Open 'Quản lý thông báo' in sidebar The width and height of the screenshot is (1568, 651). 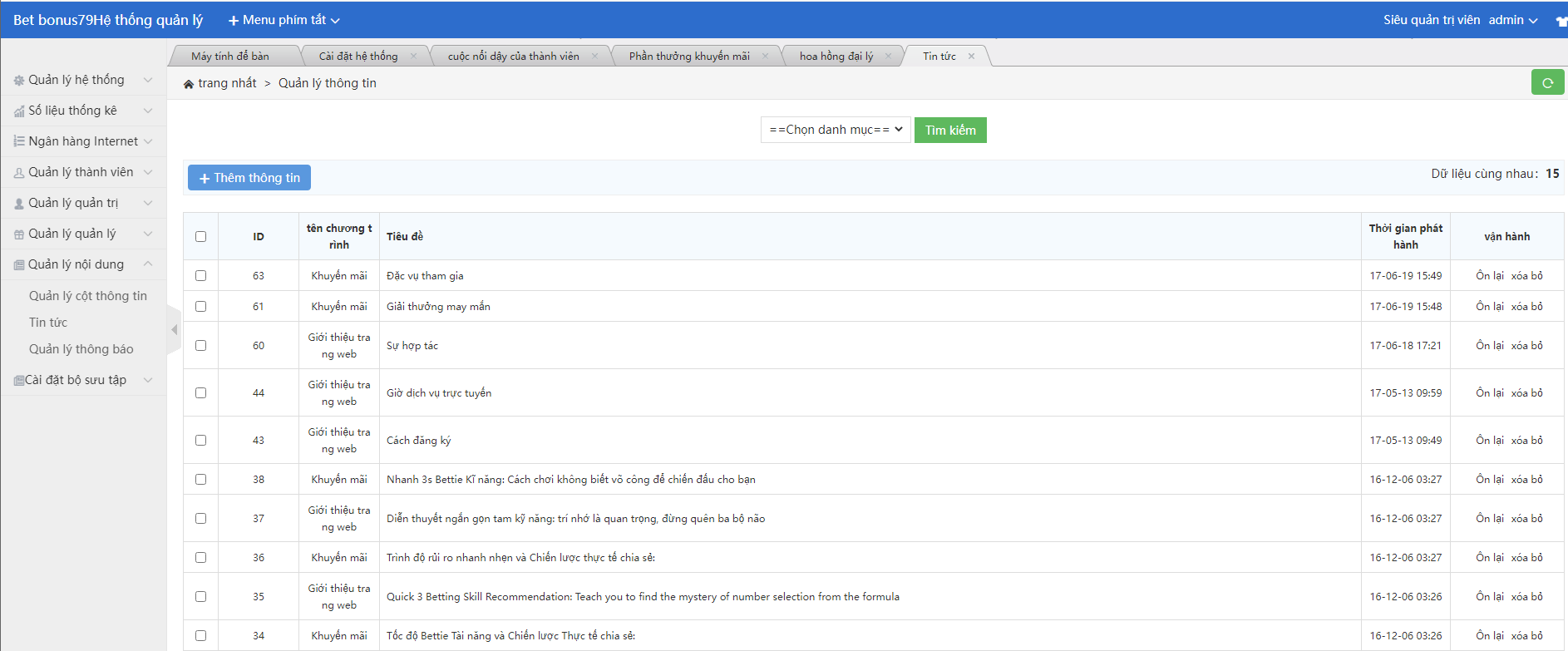pyautogui.click(x=81, y=349)
